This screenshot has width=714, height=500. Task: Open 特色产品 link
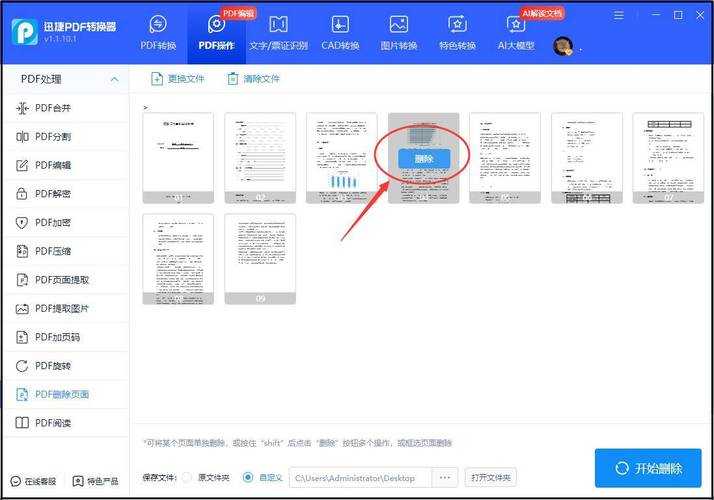[96, 481]
